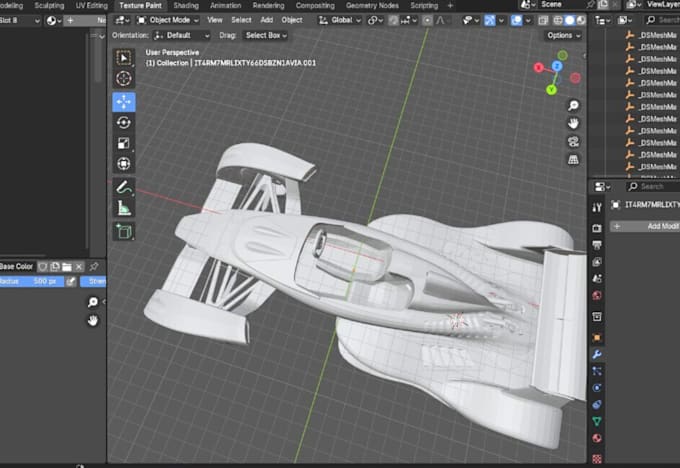The image size is (680, 468).
Task: Click the properties Search field
Action: coord(653,187)
